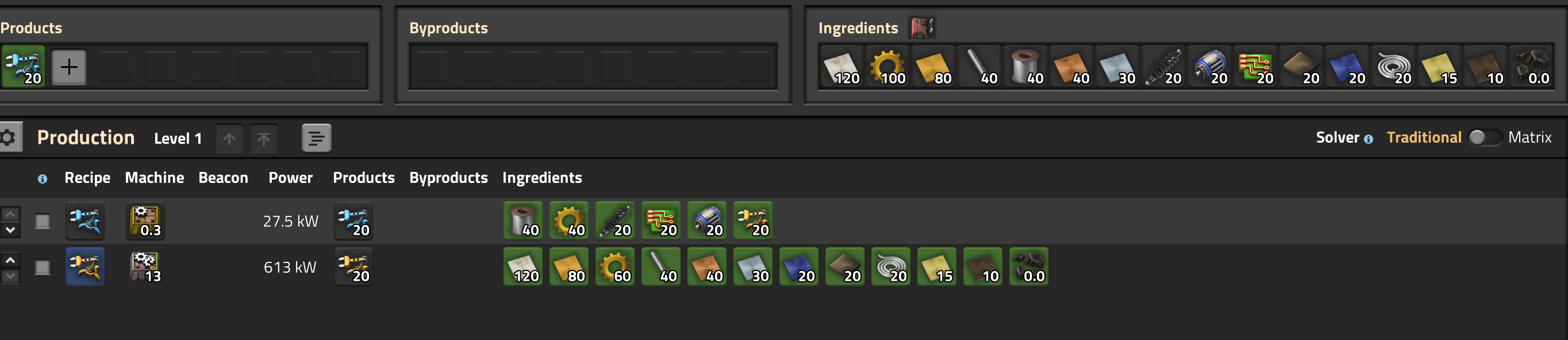Click the electronic circuit icon in Ingredients panel
The width and height of the screenshot is (1568, 340).
point(1255,66)
